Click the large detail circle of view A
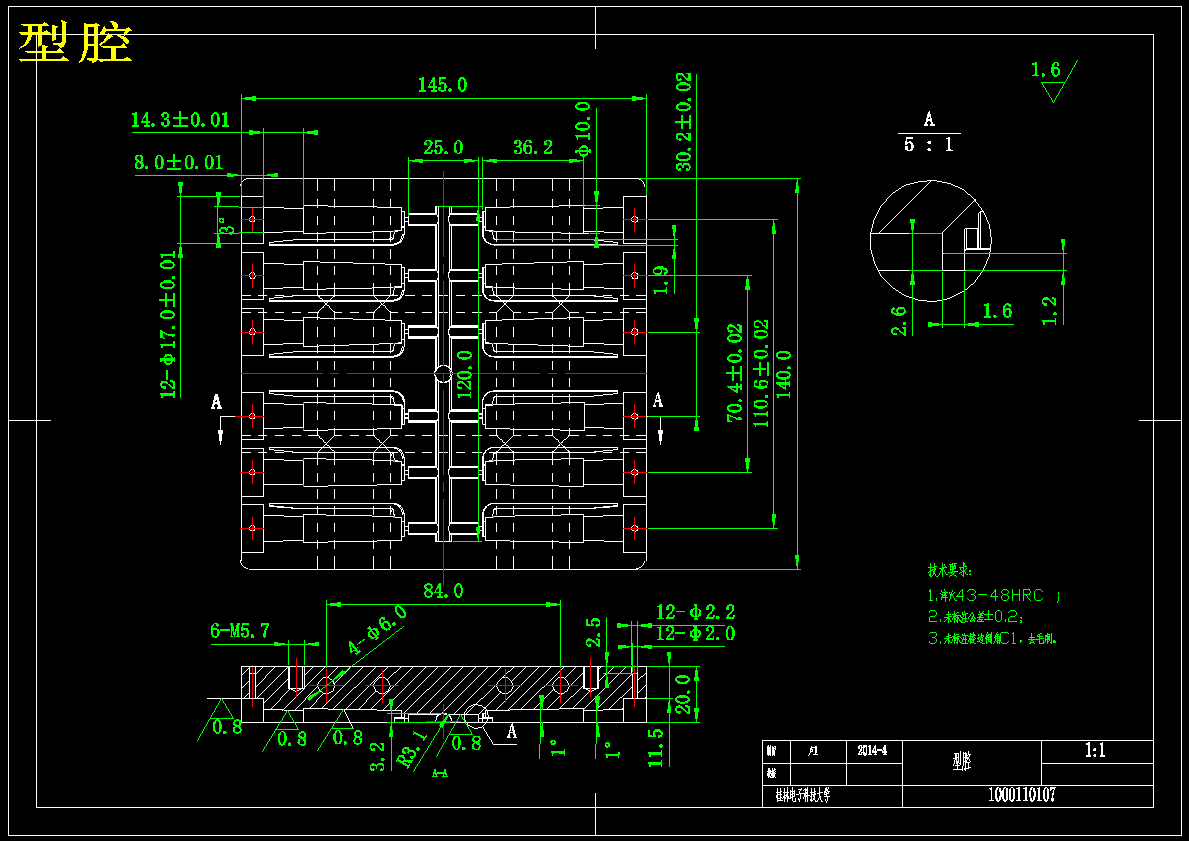1189x841 pixels. pyautogui.click(x=931, y=240)
